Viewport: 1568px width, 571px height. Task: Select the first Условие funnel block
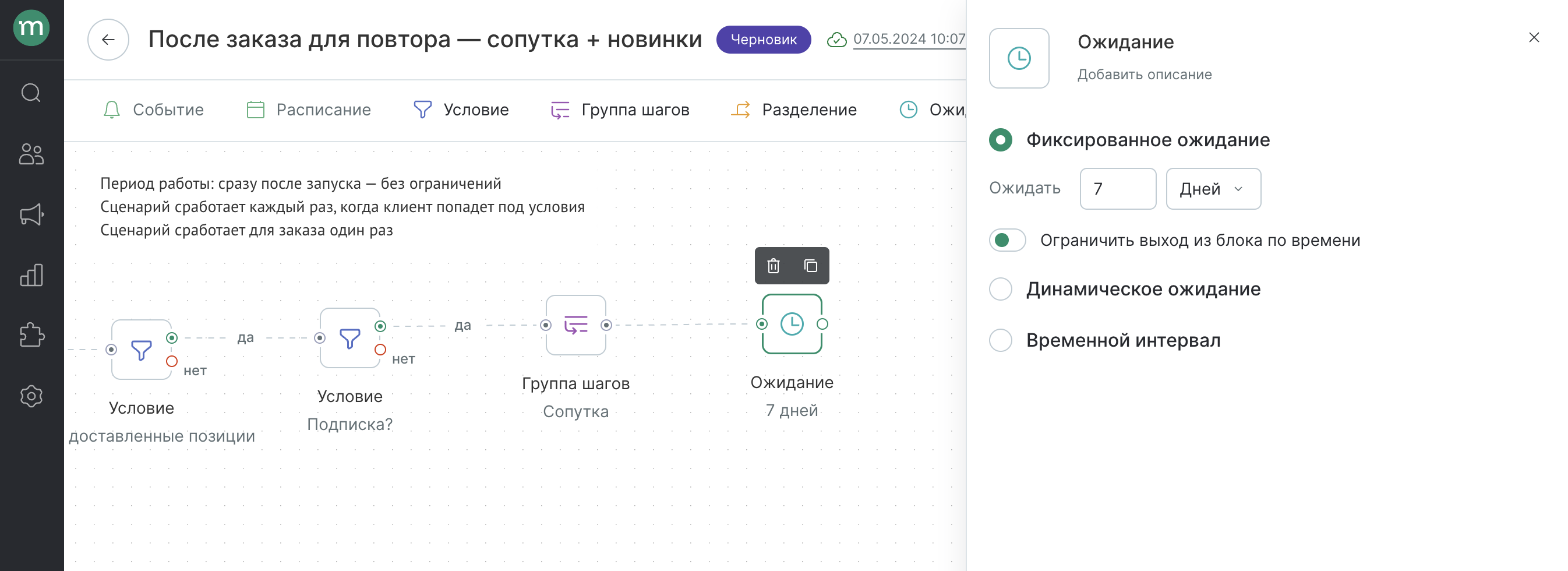click(141, 350)
